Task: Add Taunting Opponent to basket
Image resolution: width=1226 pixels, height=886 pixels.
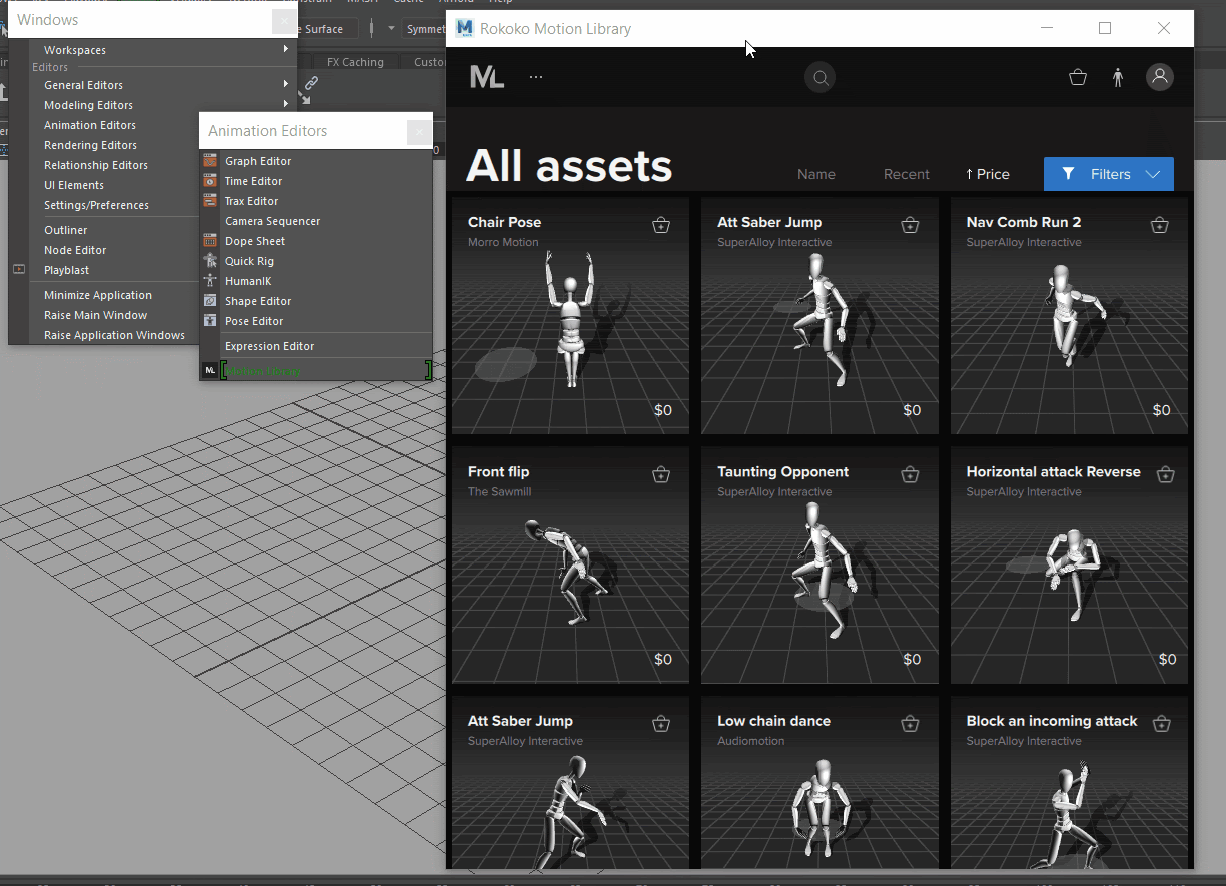Action: [910, 474]
